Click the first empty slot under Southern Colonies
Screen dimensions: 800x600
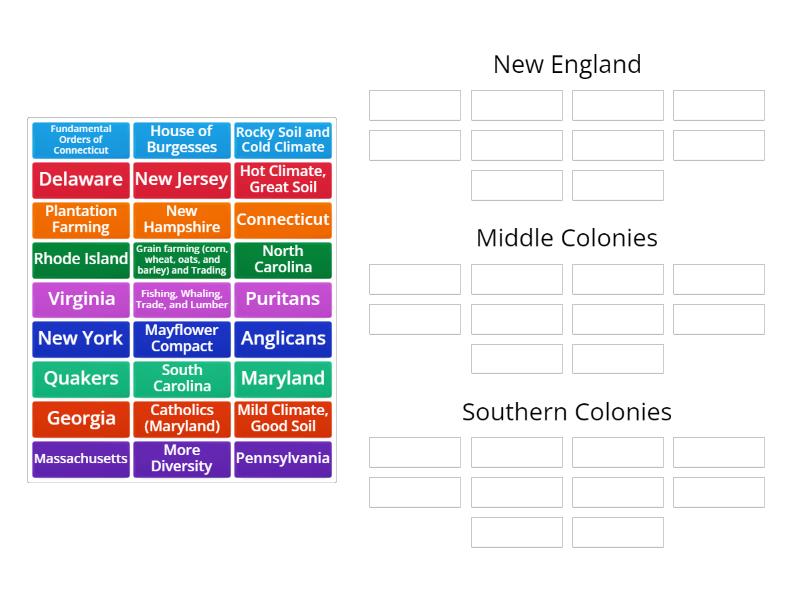point(415,452)
